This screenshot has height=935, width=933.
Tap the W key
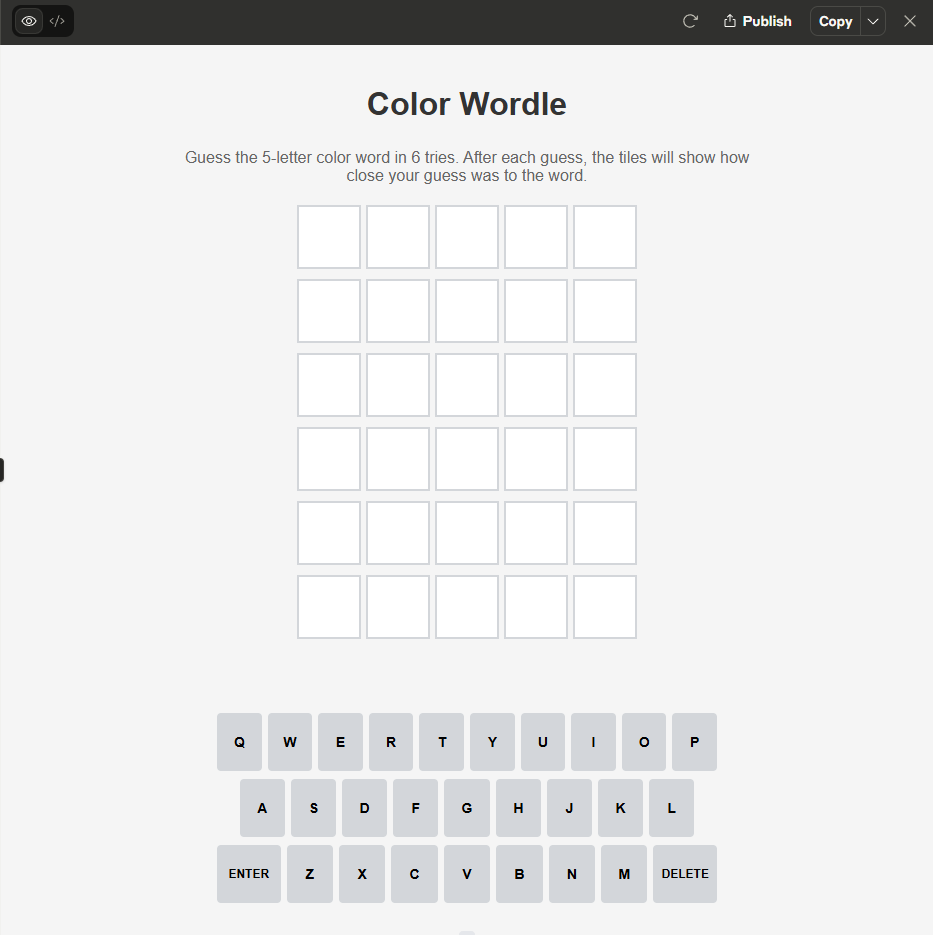tap(290, 742)
